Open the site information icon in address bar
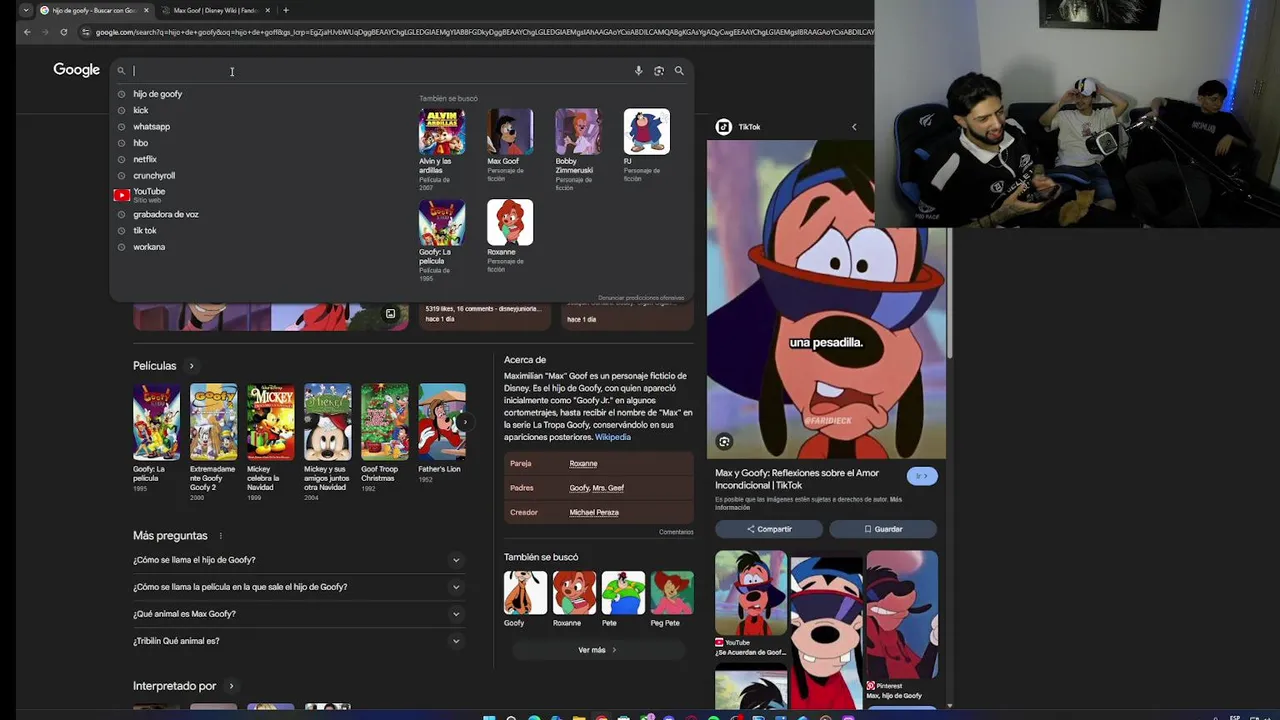1280x720 pixels. click(x=86, y=32)
